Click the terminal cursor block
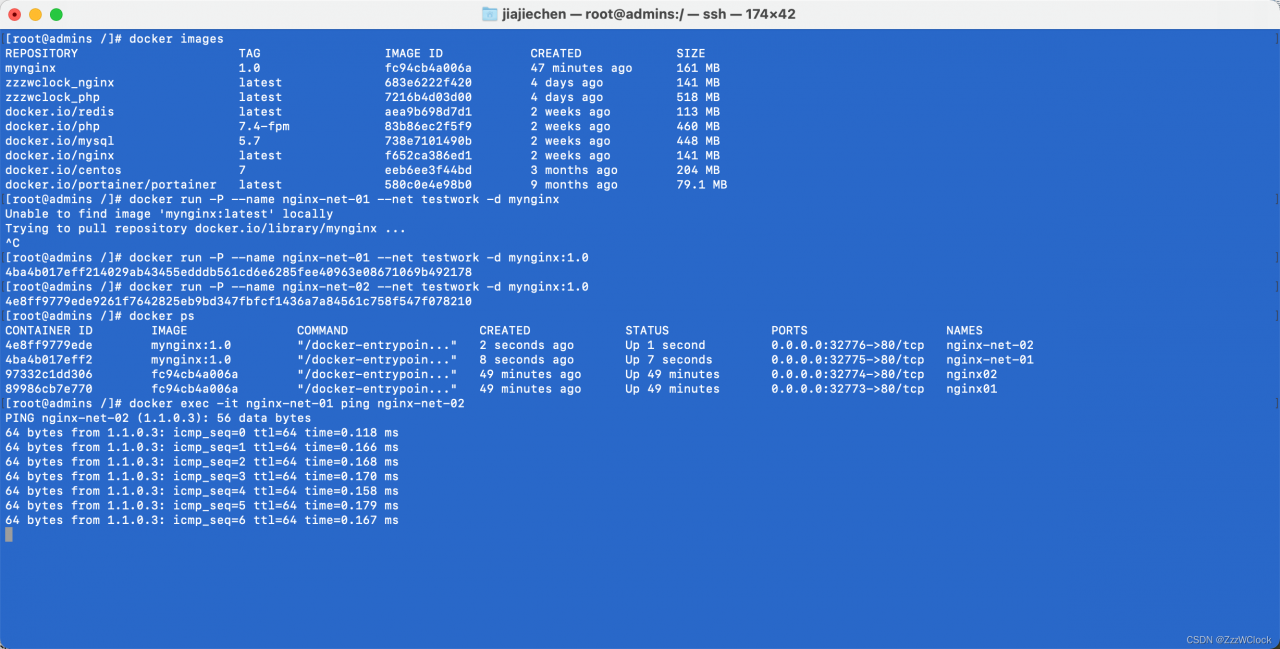This screenshot has width=1280, height=649. pyautogui.click(x=9, y=535)
